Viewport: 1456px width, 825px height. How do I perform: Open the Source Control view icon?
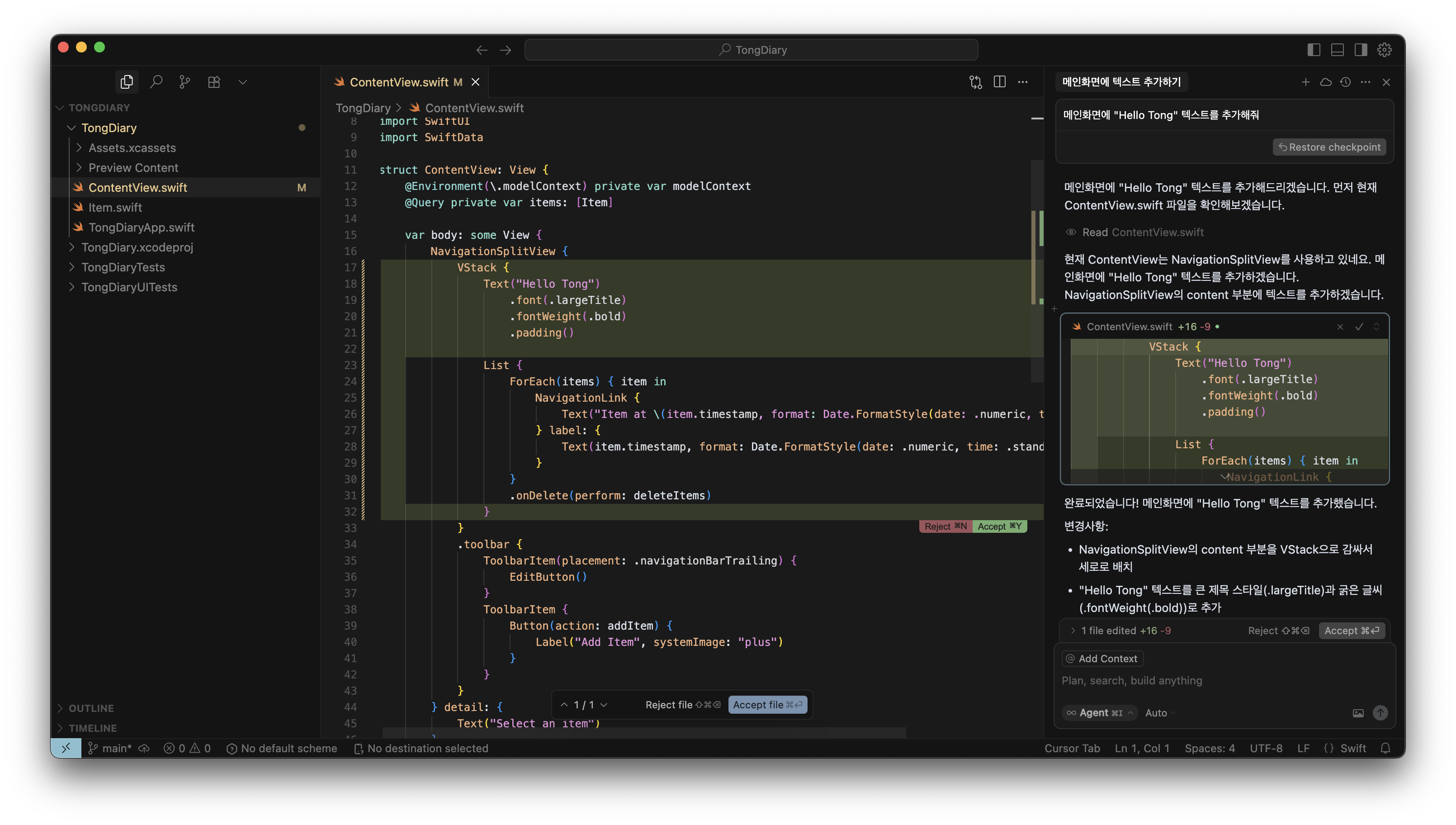point(184,82)
